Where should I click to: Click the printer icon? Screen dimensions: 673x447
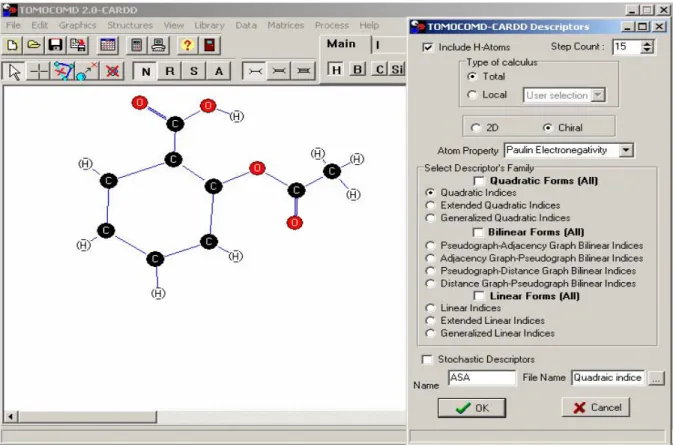(x=158, y=45)
